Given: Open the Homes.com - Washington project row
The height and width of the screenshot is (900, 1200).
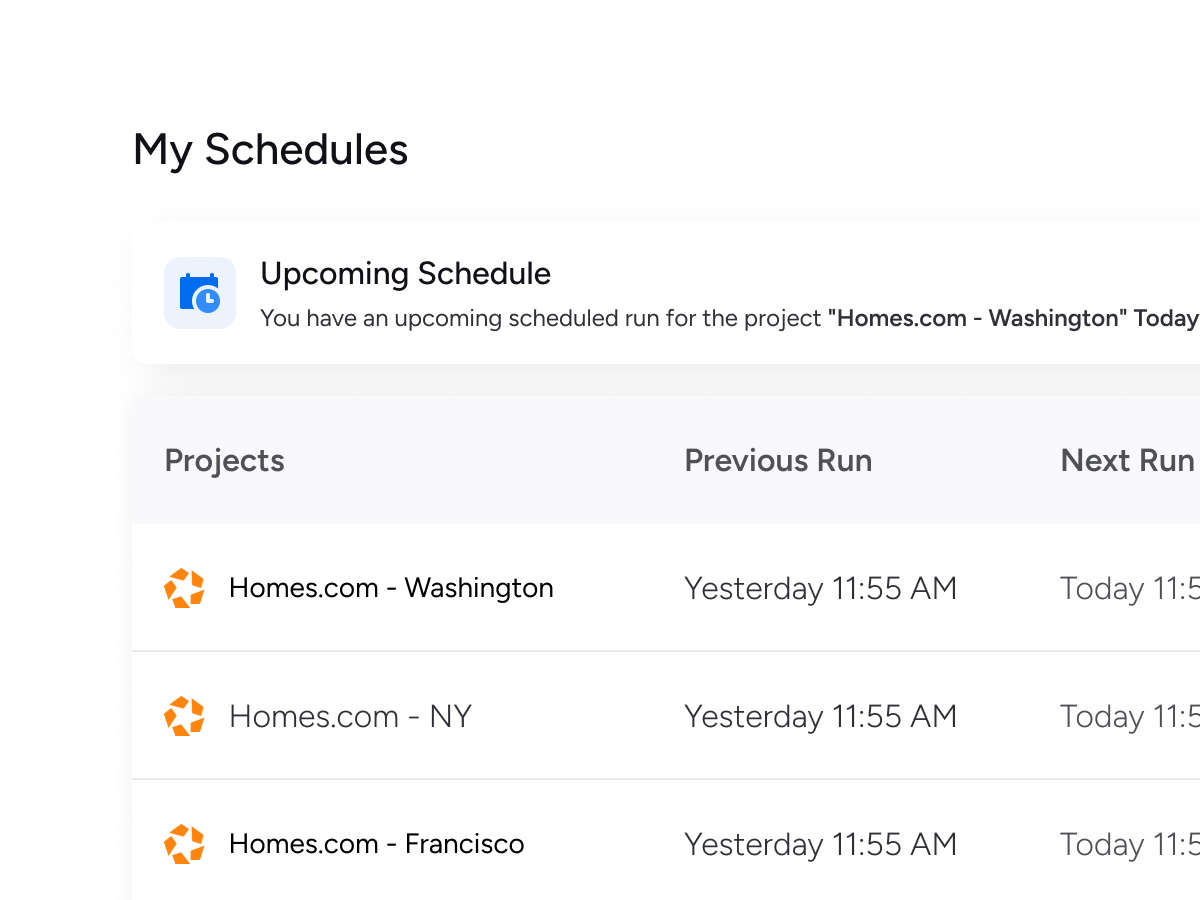Looking at the screenshot, I should pyautogui.click(x=391, y=588).
